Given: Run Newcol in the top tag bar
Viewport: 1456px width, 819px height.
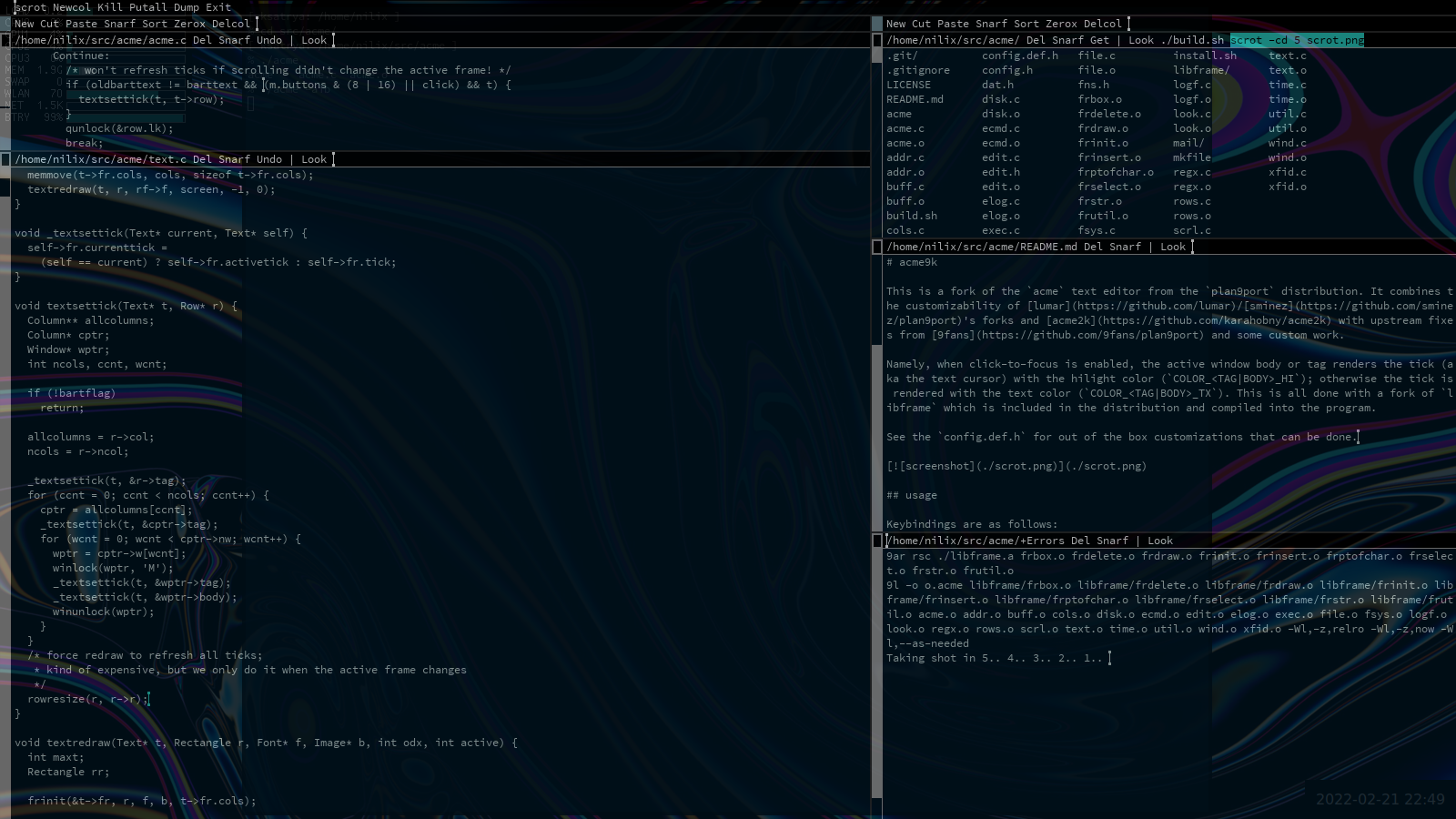Looking at the screenshot, I should [72, 7].
